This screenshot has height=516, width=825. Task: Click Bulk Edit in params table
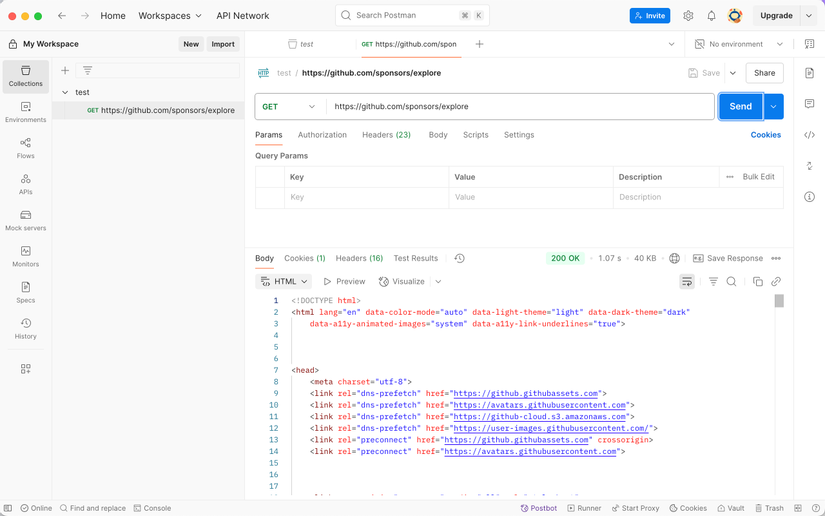[758, 177]
